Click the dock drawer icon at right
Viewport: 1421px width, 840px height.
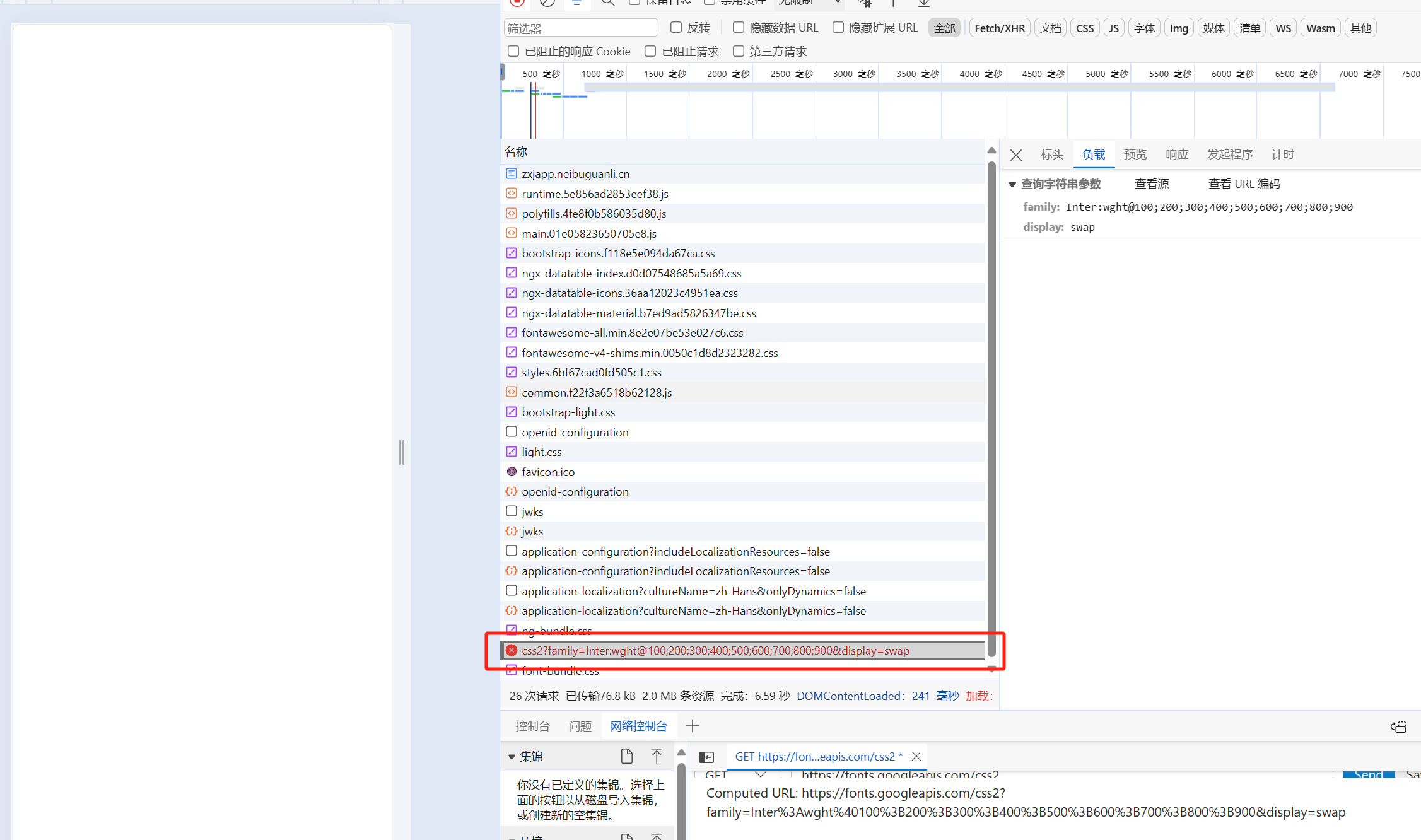pos(1398,726)
